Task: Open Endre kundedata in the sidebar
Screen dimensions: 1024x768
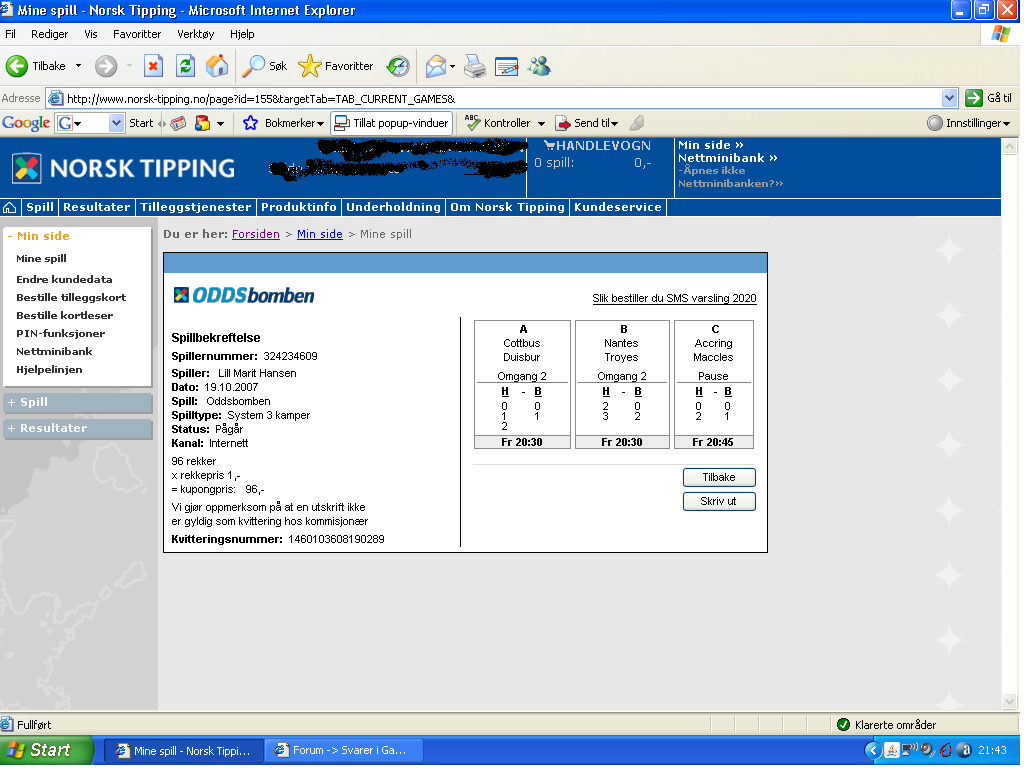Action: point(64,280)
